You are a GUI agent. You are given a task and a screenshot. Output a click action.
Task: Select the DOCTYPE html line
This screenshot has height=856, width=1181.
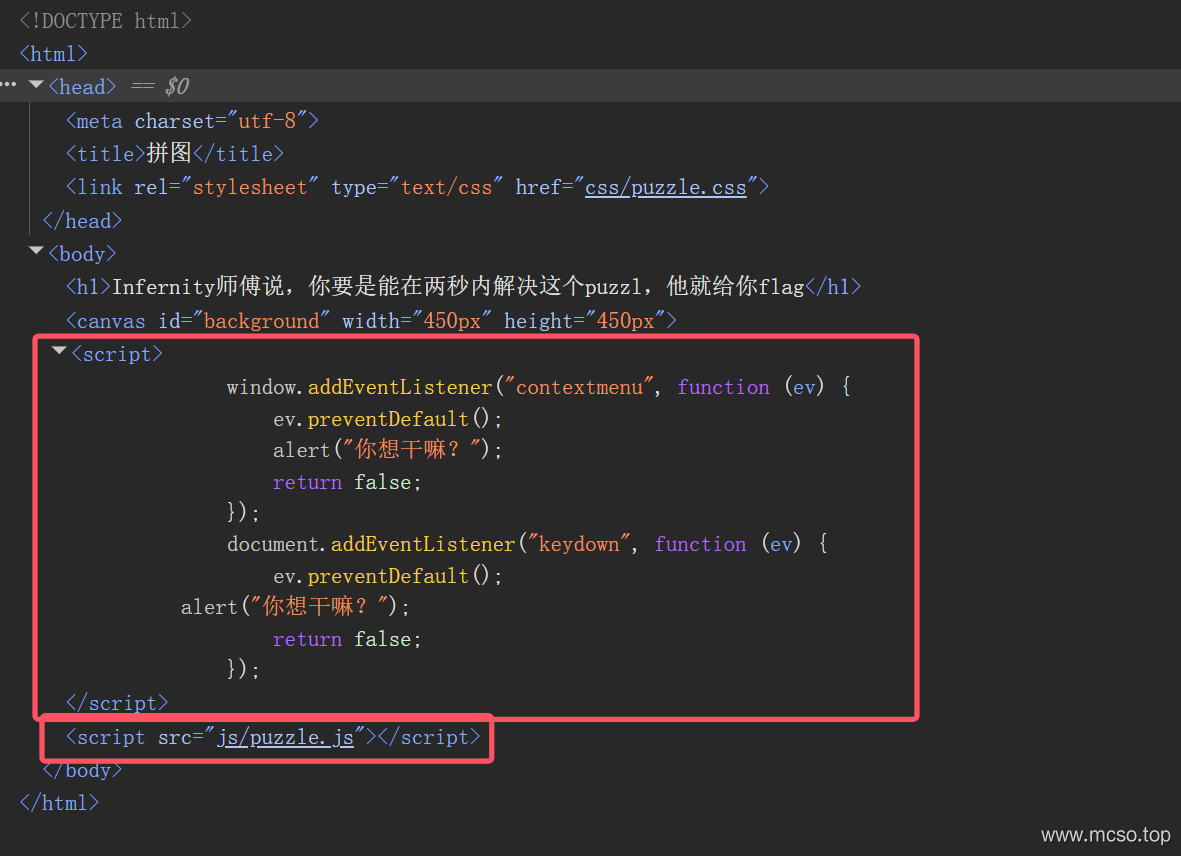pyautogui.click(x=105, y=21)
